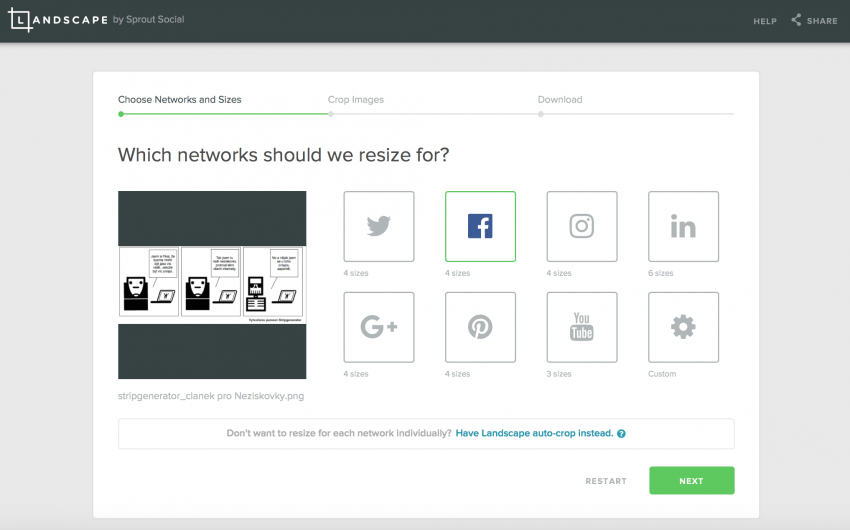This screenshot has height=530, width=850.
Task: Click the file name stripgenerator_clanek pro Neziskovky.png
Action: (211, 396)
